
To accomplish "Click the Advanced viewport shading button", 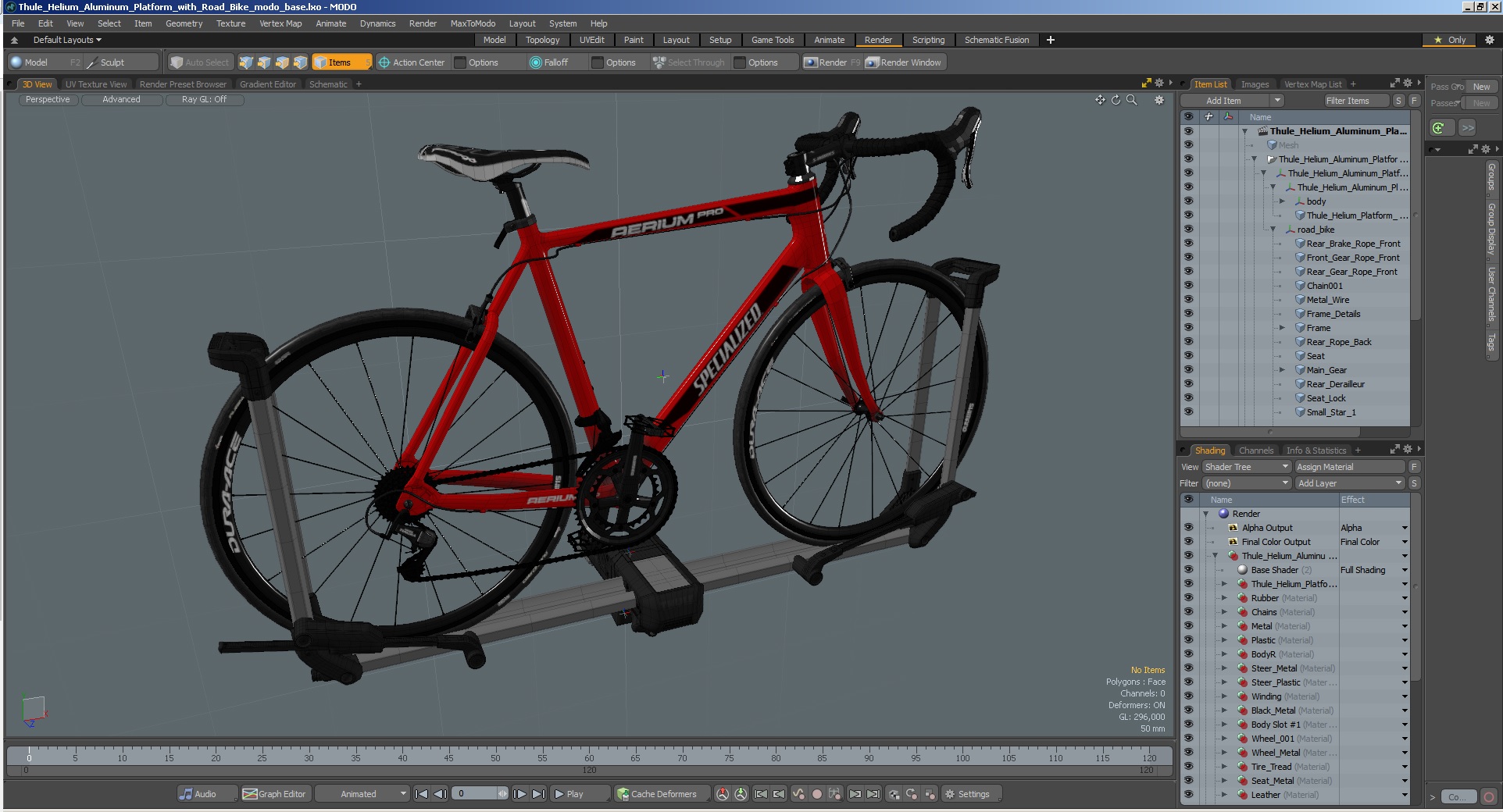I will [121, 100].
